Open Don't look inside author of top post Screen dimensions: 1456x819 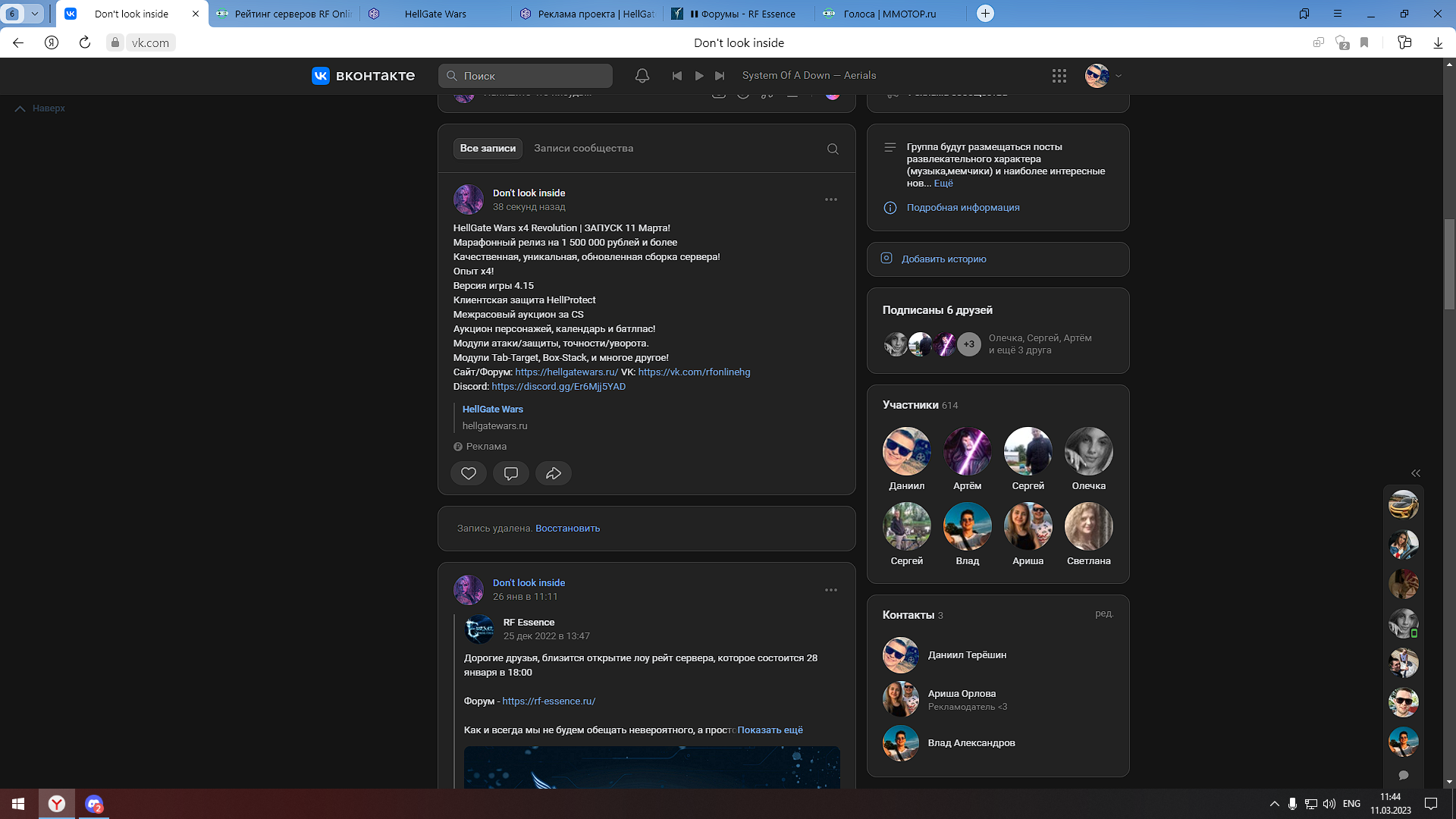[x=529, y=193]
